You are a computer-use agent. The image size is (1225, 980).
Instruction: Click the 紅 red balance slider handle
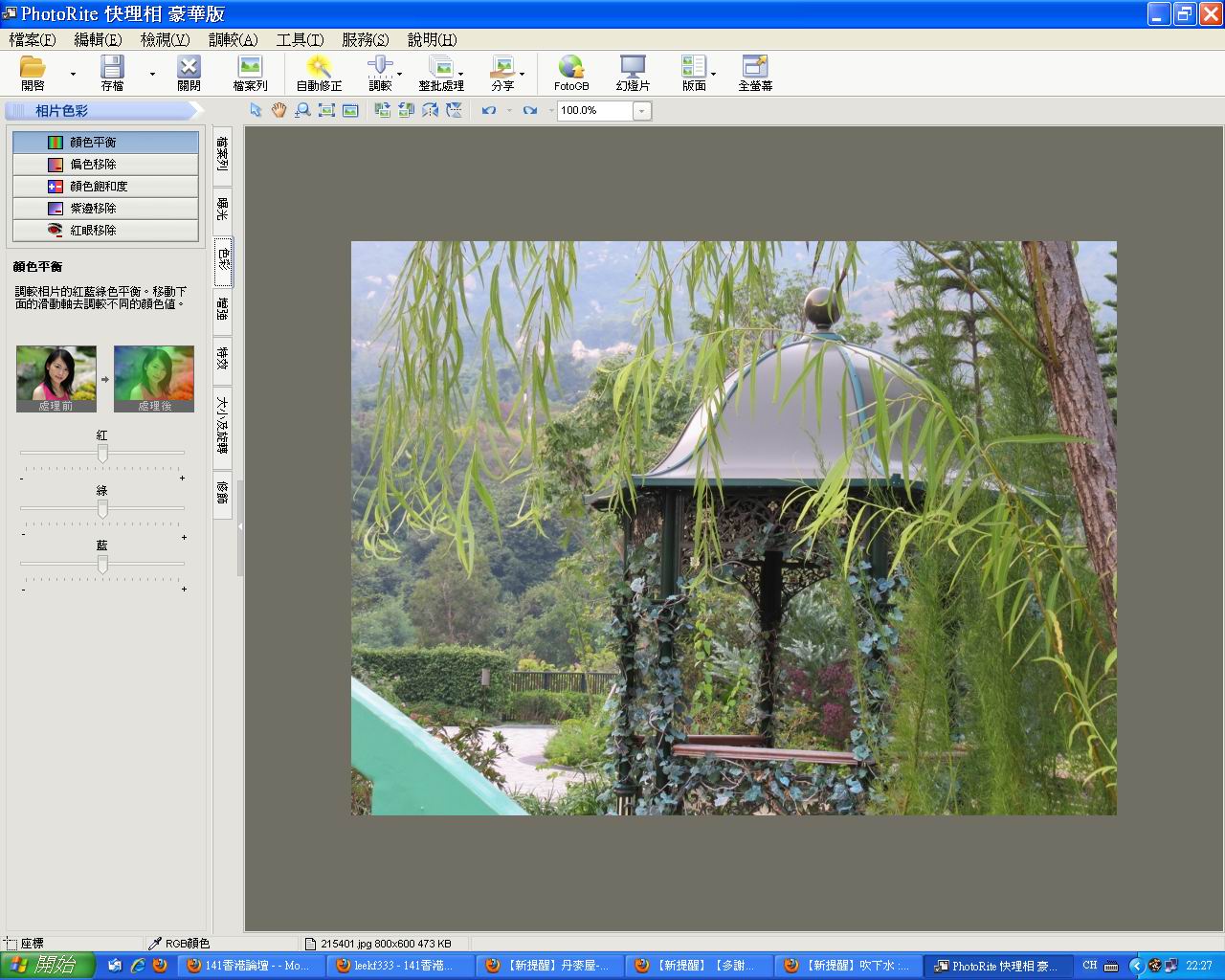(x=102, y=454)
